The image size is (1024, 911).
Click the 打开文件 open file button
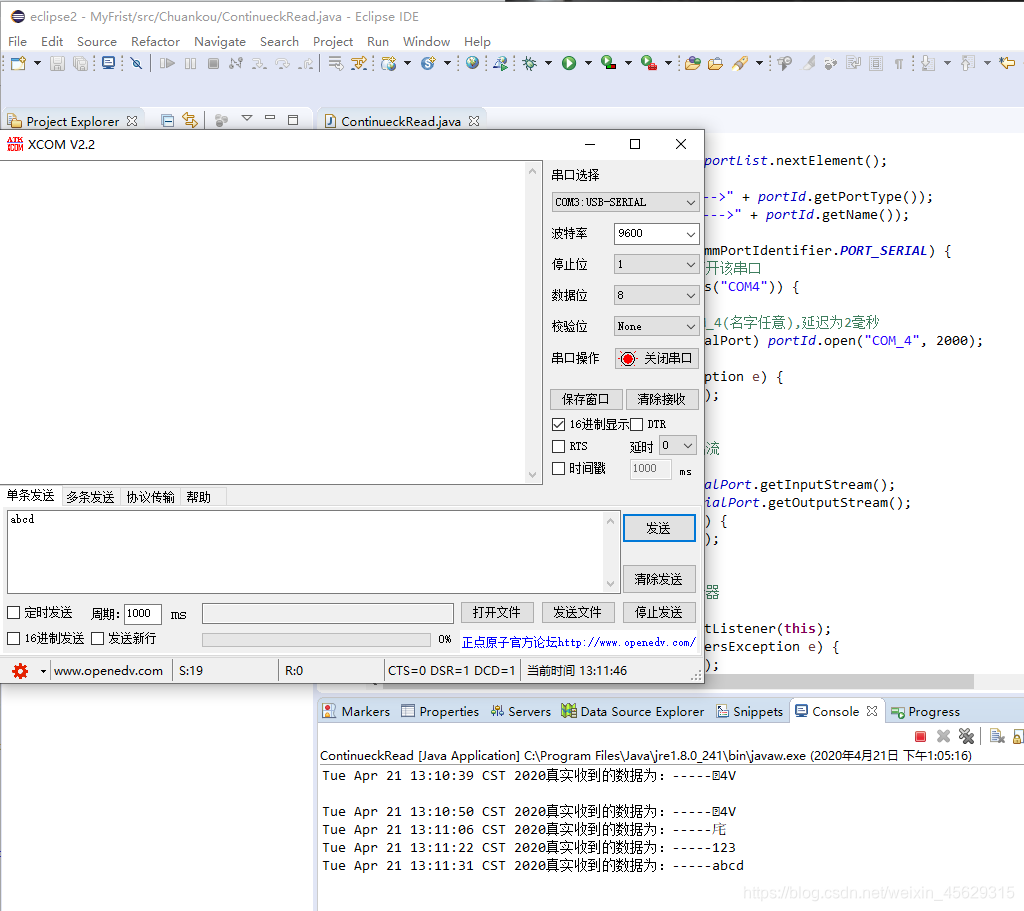[x=497, y=613]
